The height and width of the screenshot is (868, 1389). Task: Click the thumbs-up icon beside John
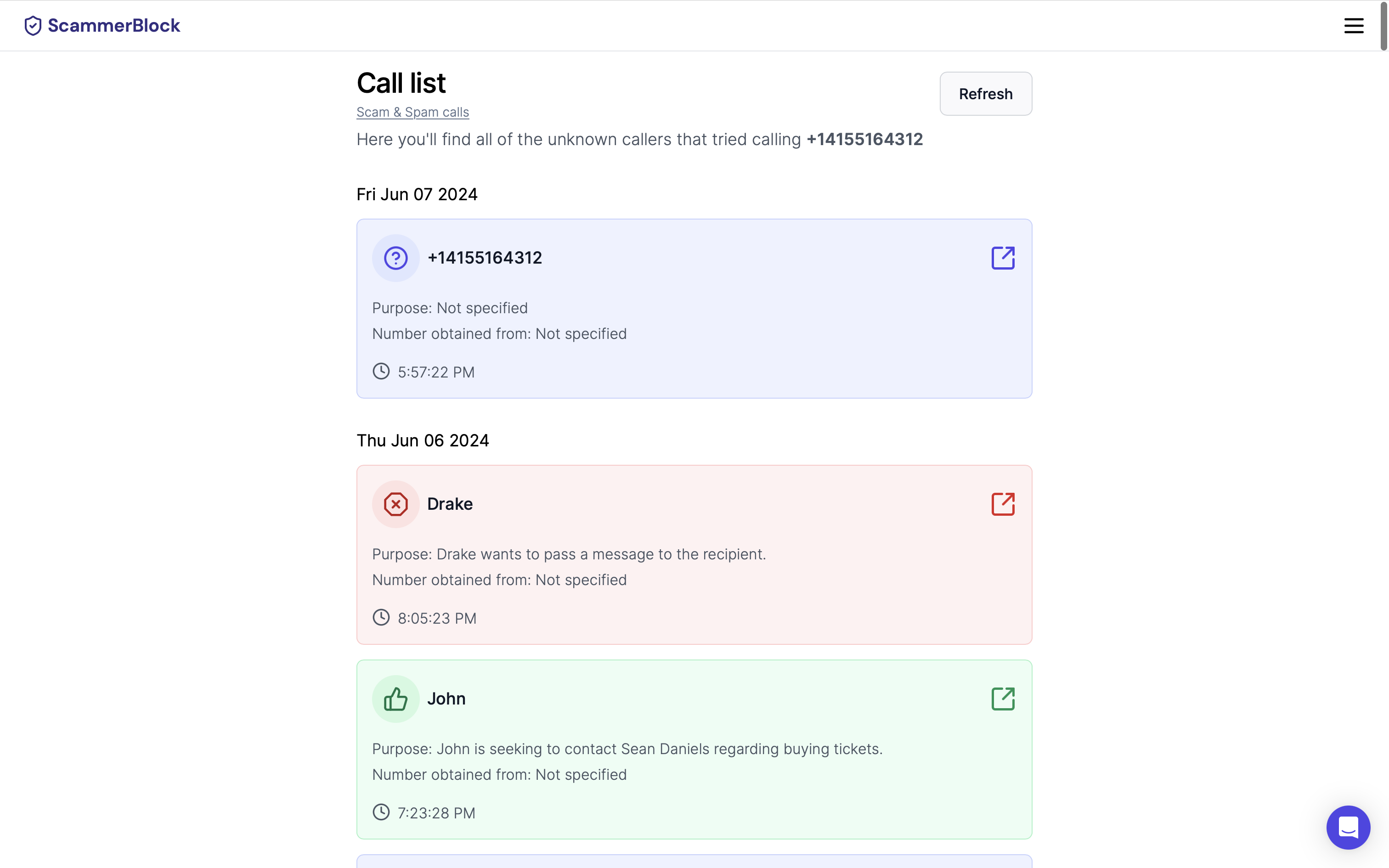(x=395, y=699)
